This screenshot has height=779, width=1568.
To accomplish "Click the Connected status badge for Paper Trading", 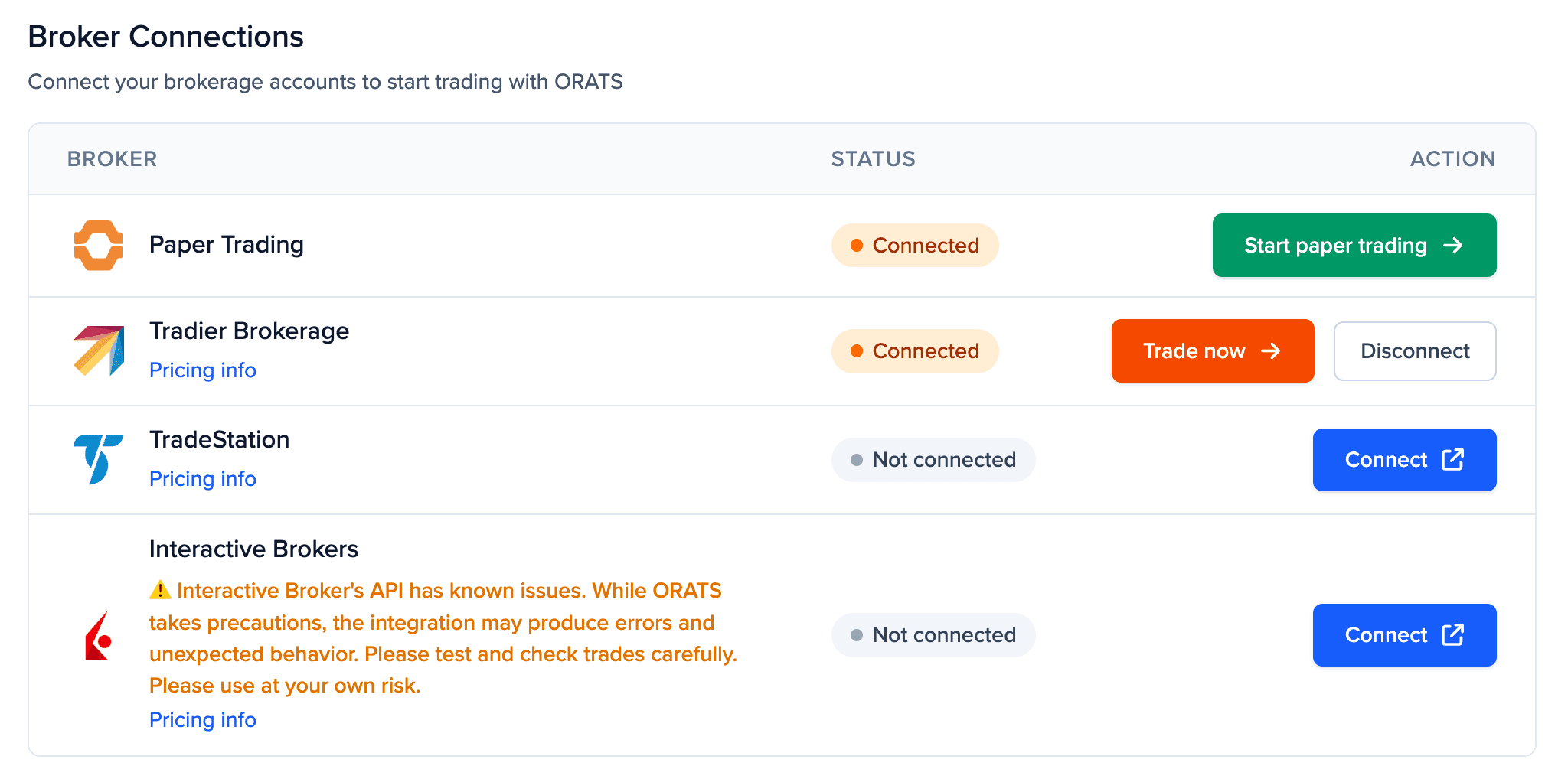I will pyautogui.click(x=914, y=245).
